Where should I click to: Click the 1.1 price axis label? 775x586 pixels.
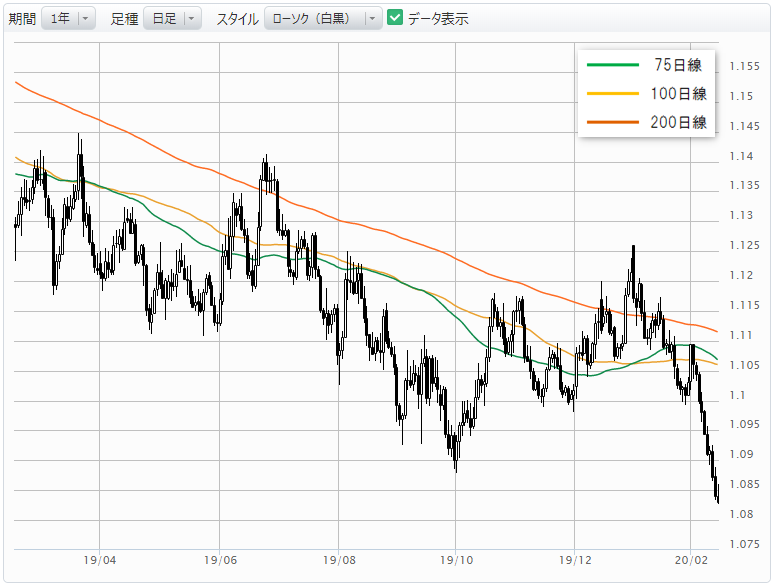click(738, 395)
